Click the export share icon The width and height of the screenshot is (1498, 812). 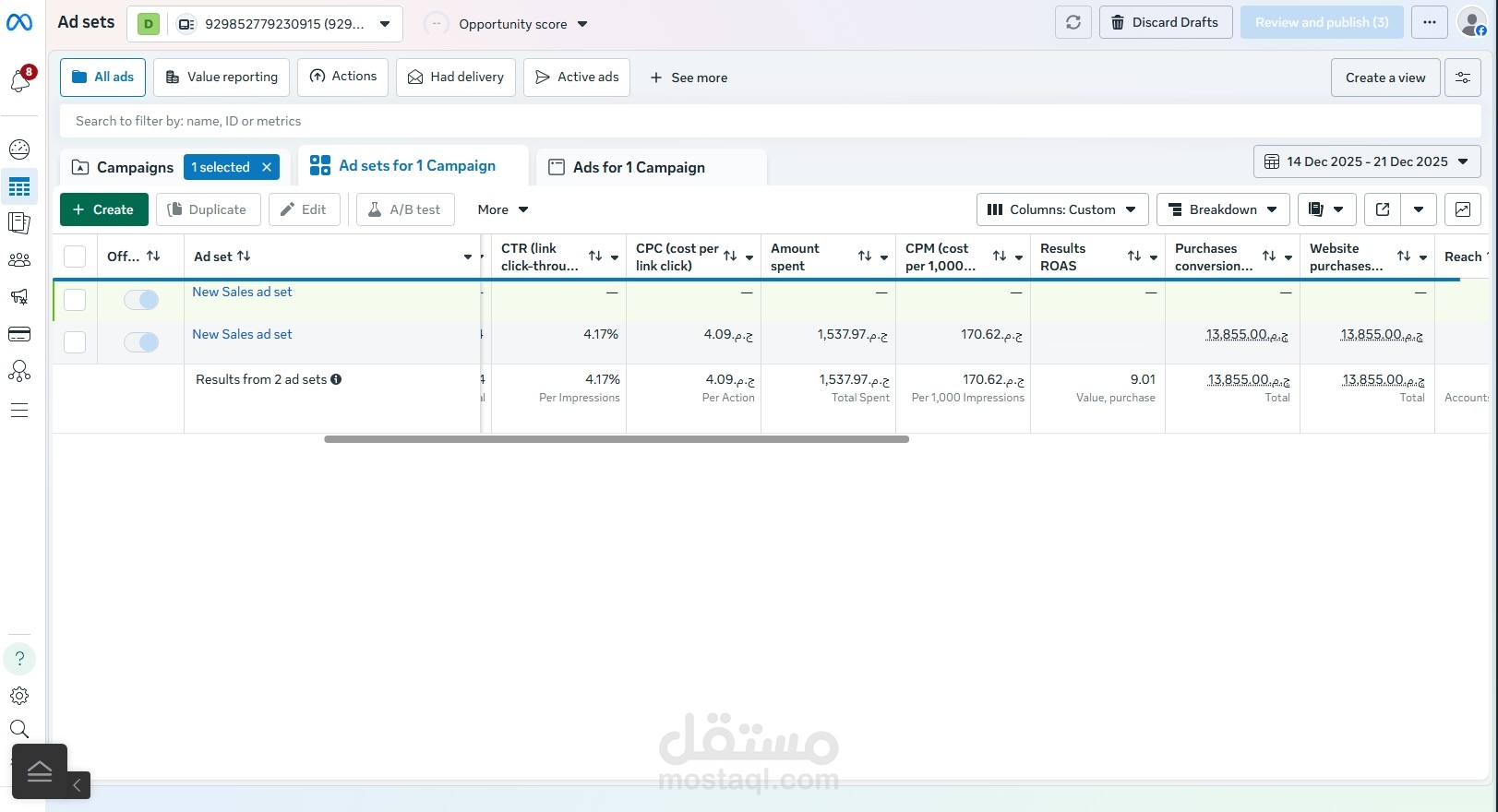coord(1383,209)
